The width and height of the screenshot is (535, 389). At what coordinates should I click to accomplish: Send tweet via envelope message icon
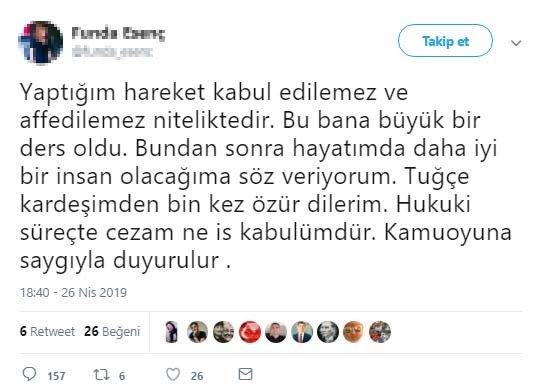(x=245, y=374)
